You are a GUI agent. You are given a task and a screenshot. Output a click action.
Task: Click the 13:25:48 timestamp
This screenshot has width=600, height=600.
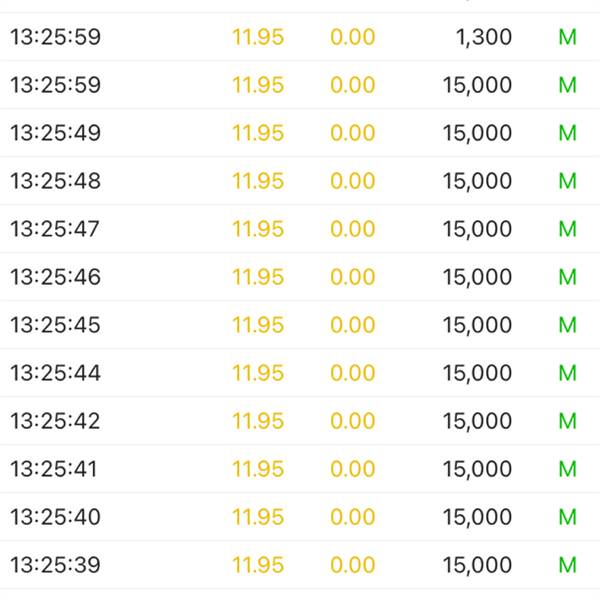(55, 181)
